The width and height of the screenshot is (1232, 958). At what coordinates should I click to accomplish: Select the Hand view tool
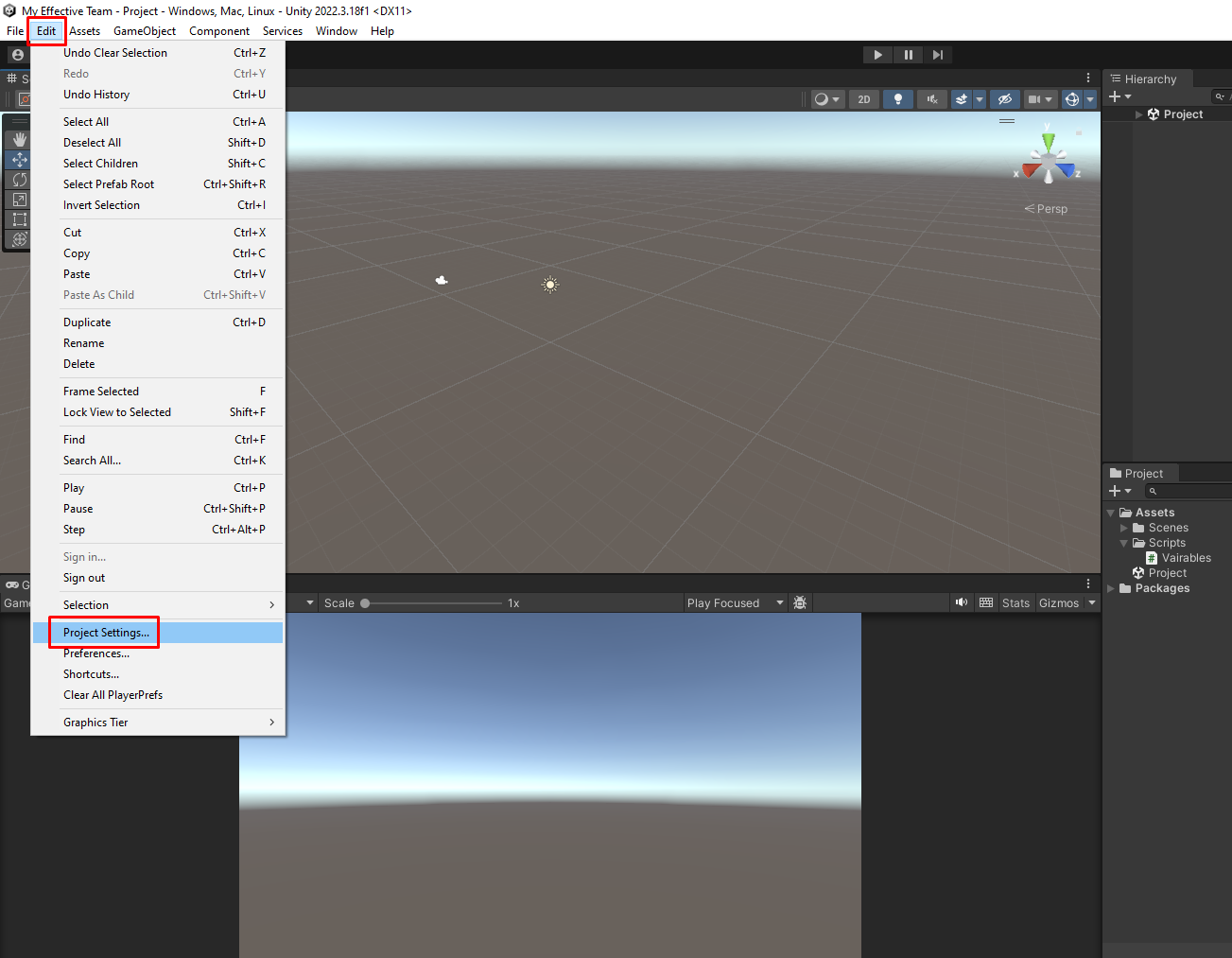tap(19, 139)
